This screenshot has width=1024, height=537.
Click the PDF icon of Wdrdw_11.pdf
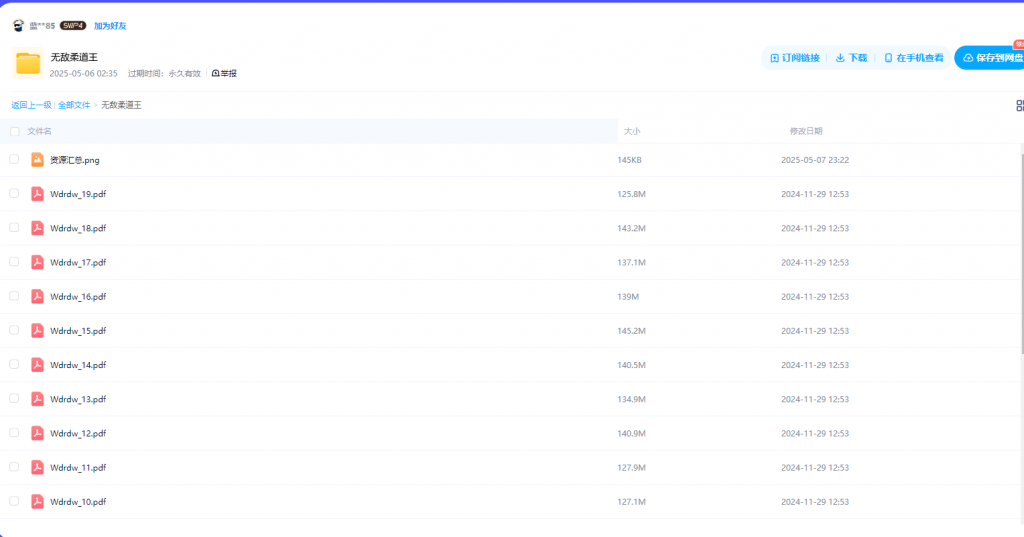37,467
